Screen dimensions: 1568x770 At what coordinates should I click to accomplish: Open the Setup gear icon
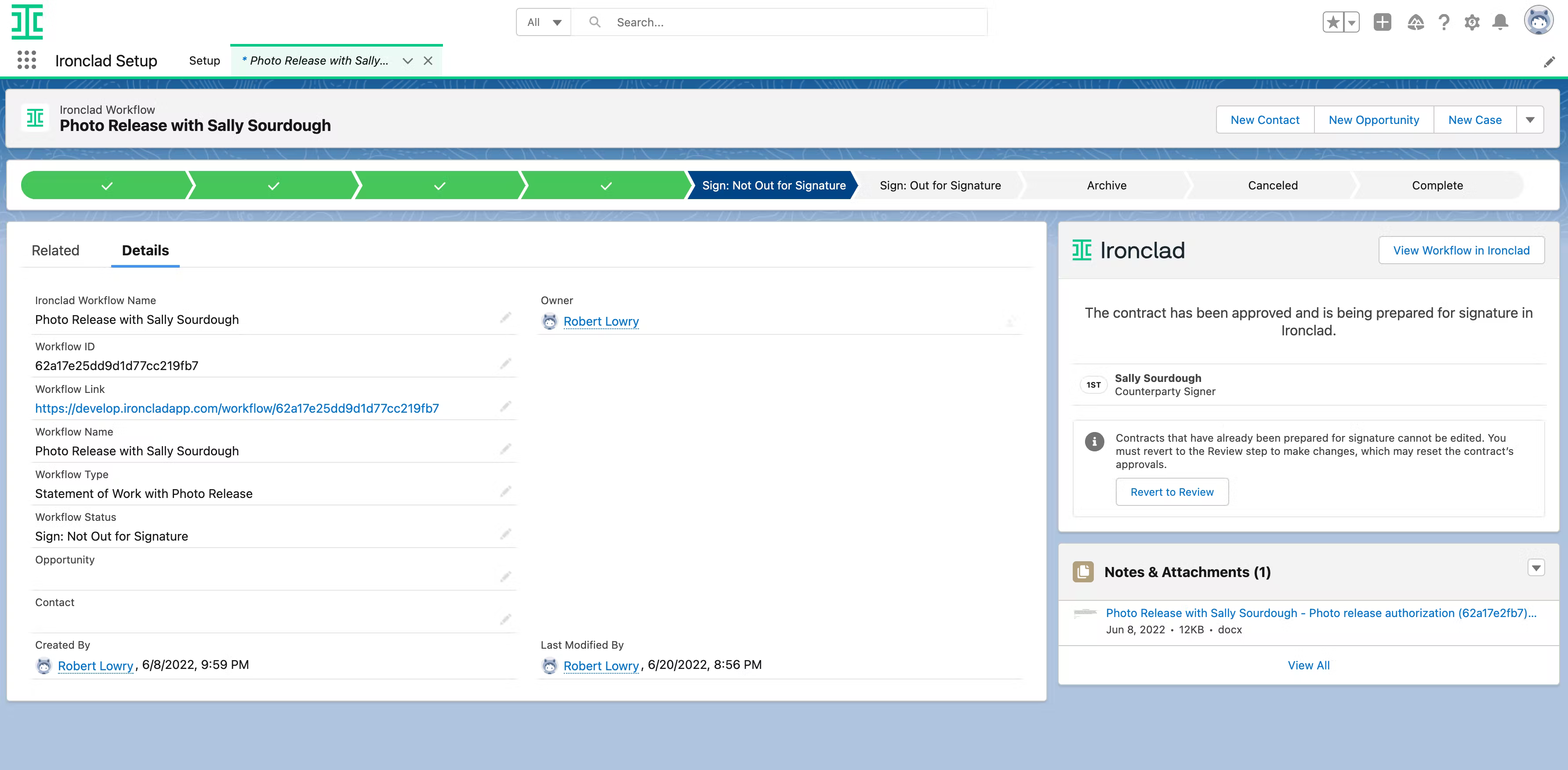(x=1472, y=22)
